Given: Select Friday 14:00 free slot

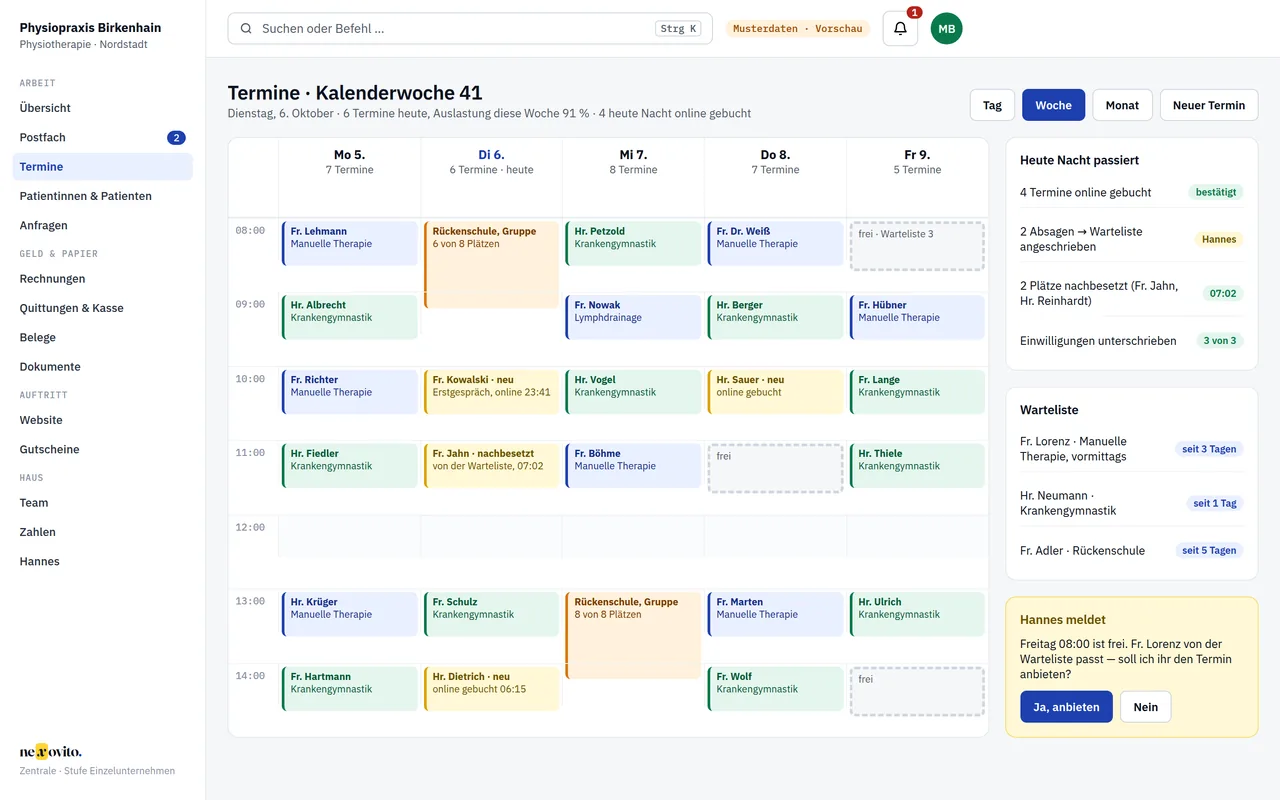Looking at the screenshot, I should pyautogui.click(x=917, y=691).
